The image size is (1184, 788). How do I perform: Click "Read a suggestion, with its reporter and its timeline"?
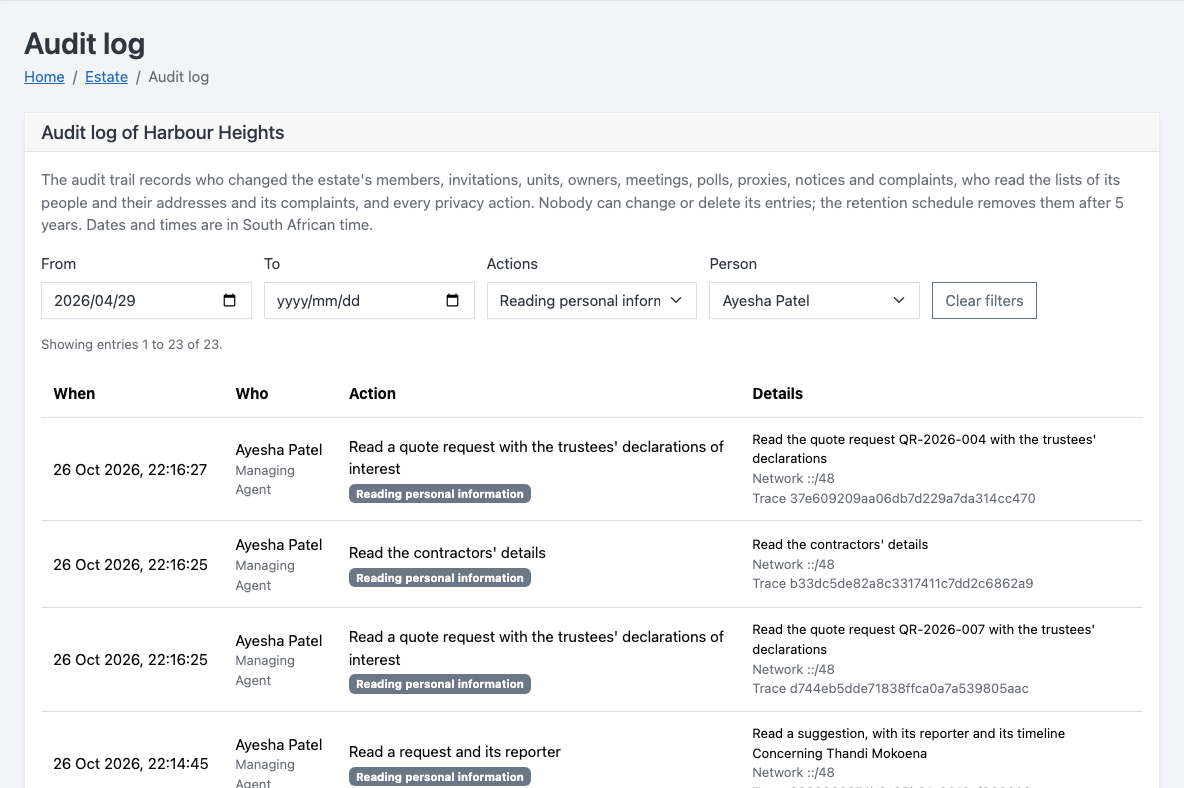point(908,734)
